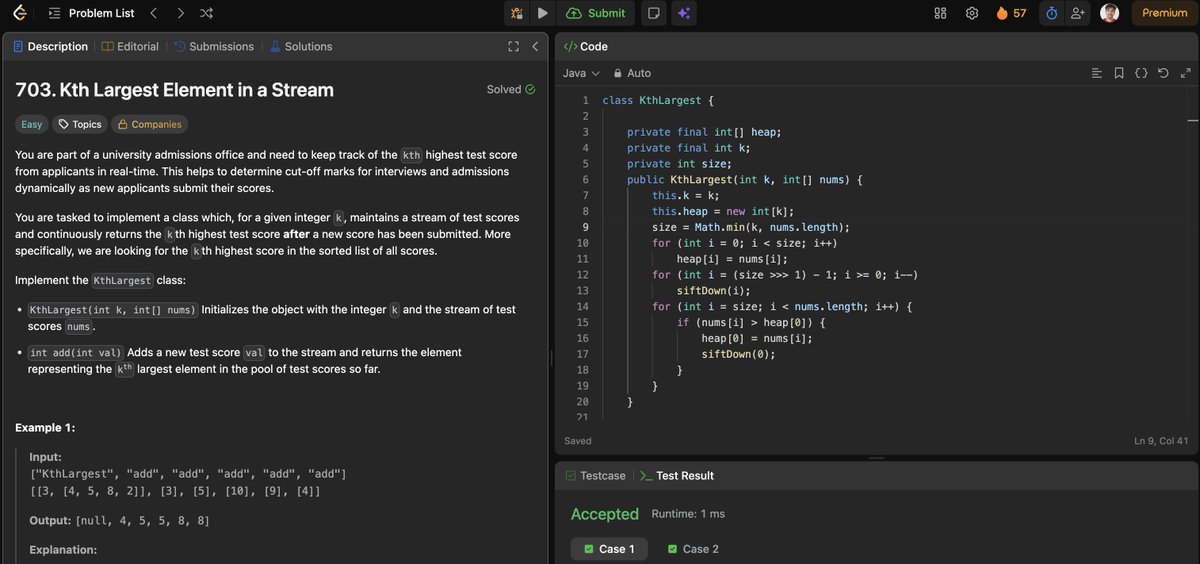
Task: Open the notes sticky icon
Action: pyautogui.click(x=653, y=13)
